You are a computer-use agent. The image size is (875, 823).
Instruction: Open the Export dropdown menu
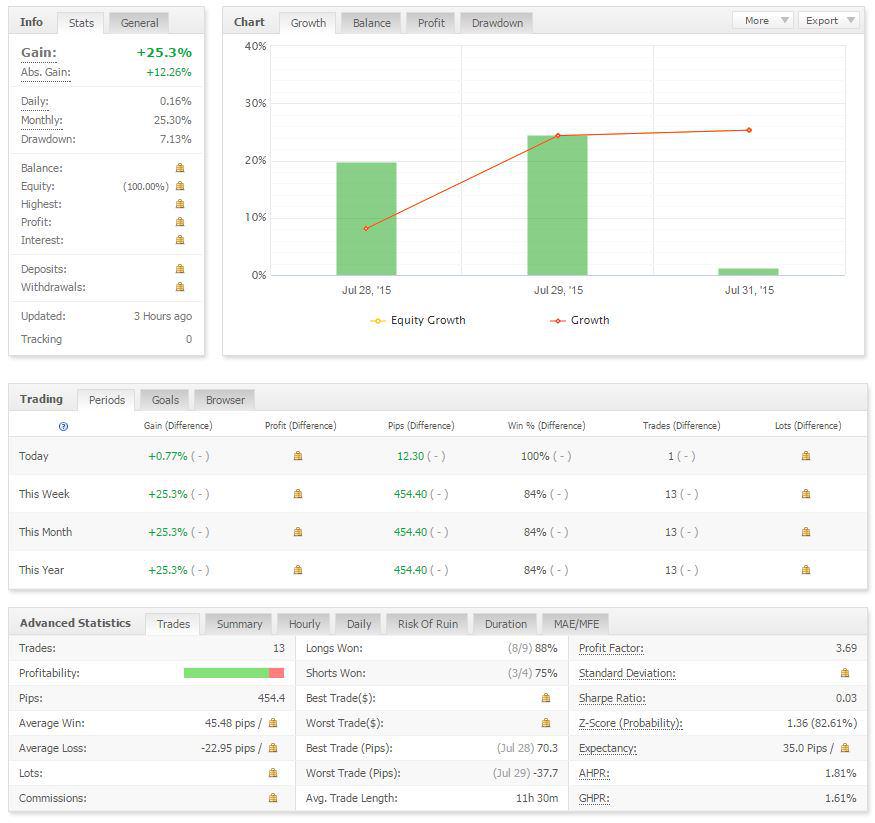[x=829, y=21]
